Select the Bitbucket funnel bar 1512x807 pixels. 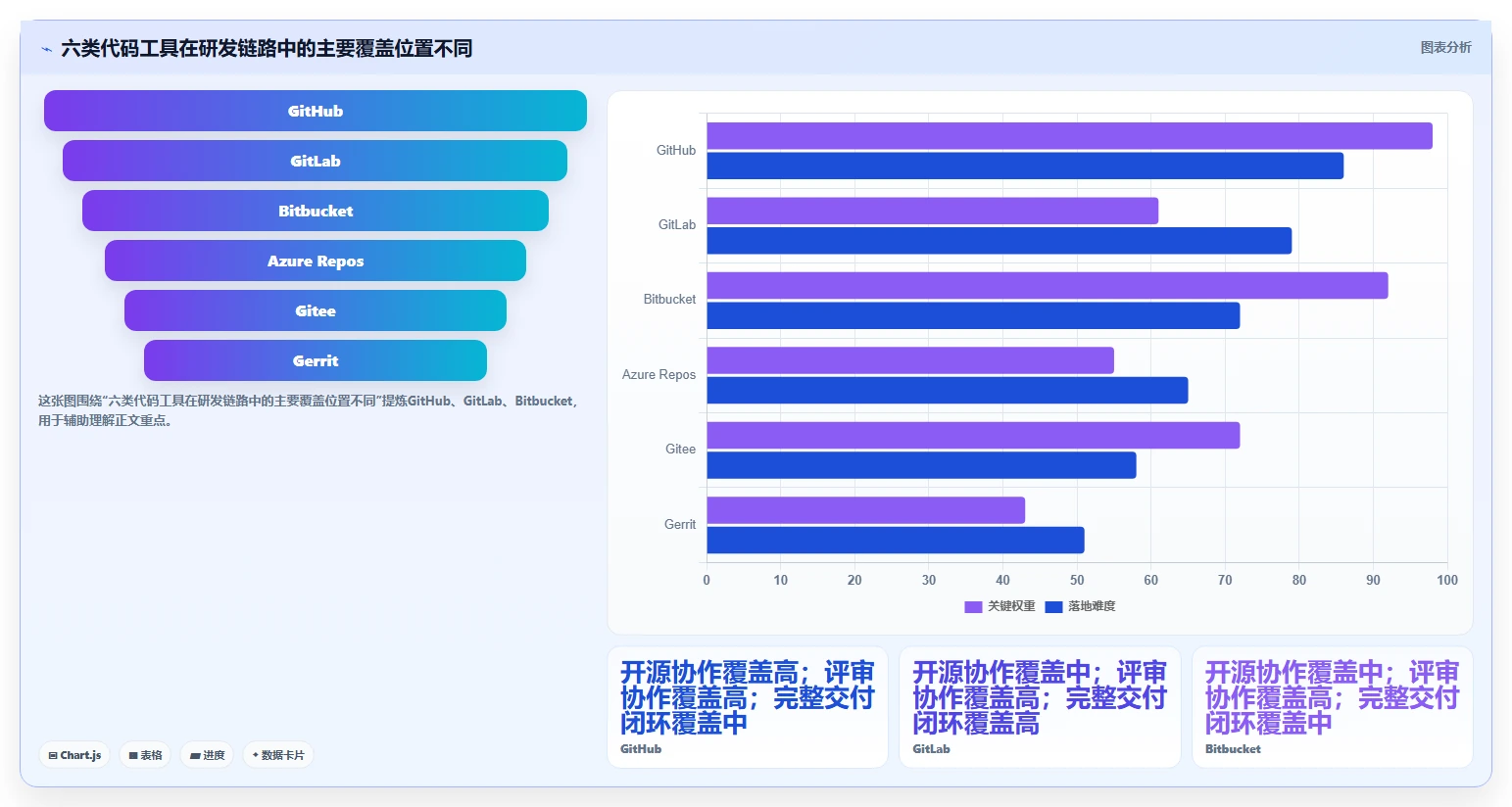point(316,211)
